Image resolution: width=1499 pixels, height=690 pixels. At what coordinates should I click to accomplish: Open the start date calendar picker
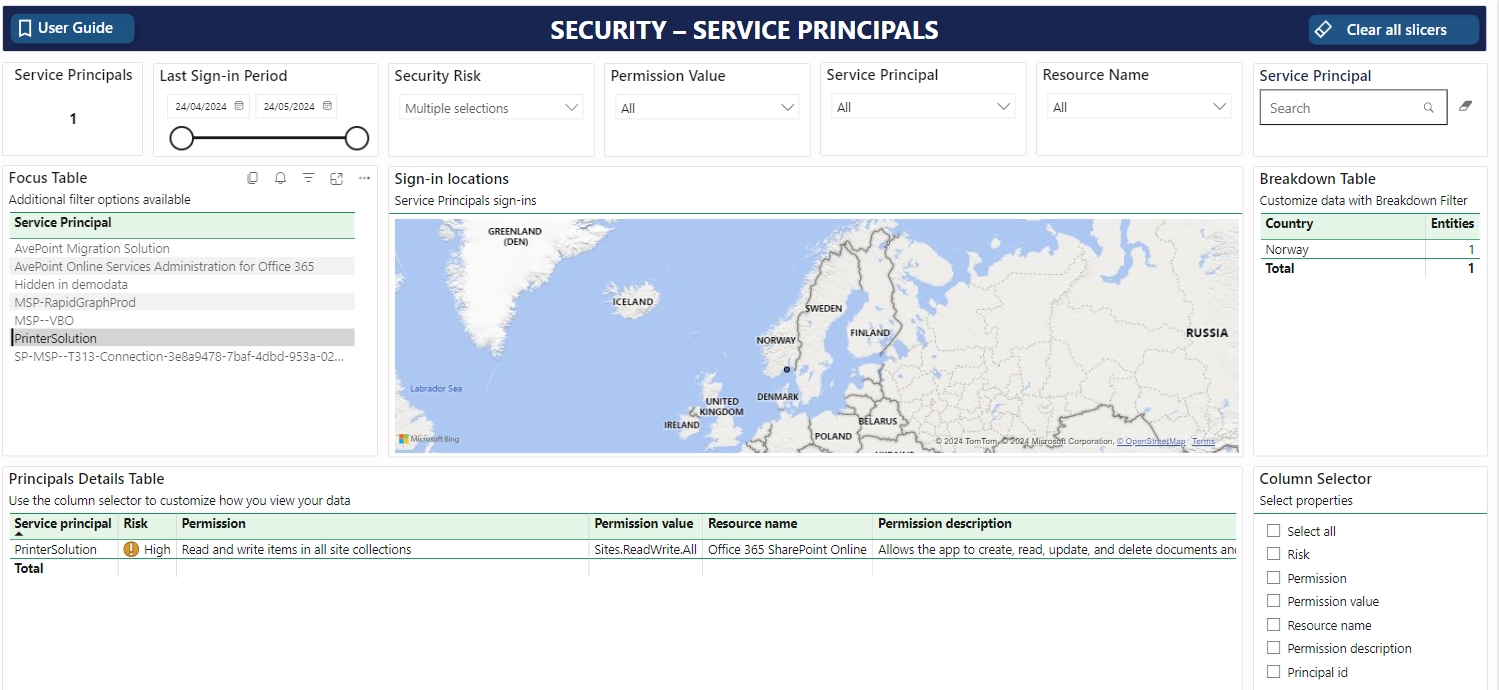[239, 106]
